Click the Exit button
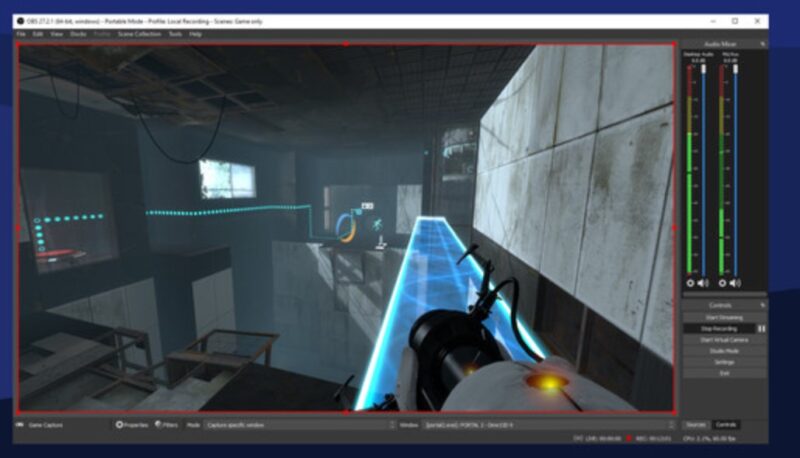The image size is (800, 458). point(724,373)
